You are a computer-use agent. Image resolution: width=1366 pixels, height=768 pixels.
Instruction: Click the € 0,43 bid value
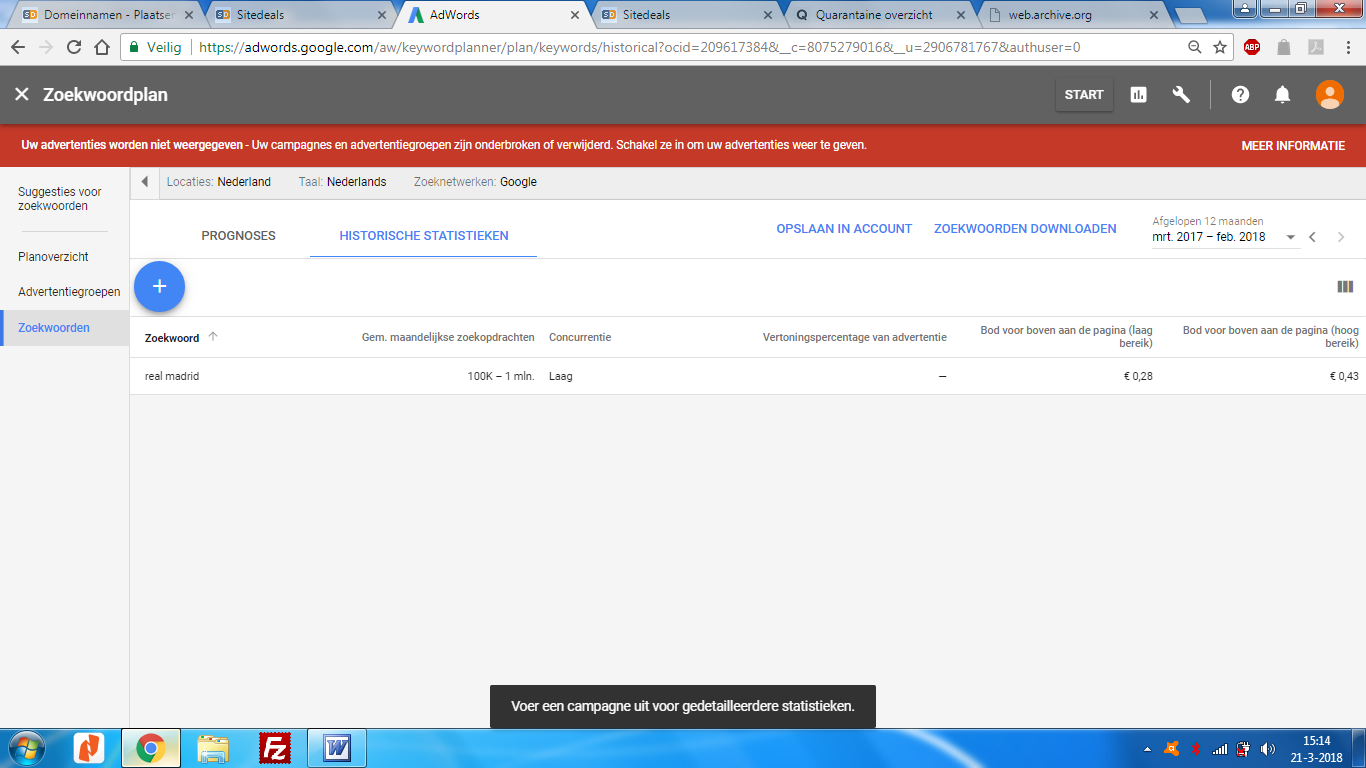(x=1344, y=377)
